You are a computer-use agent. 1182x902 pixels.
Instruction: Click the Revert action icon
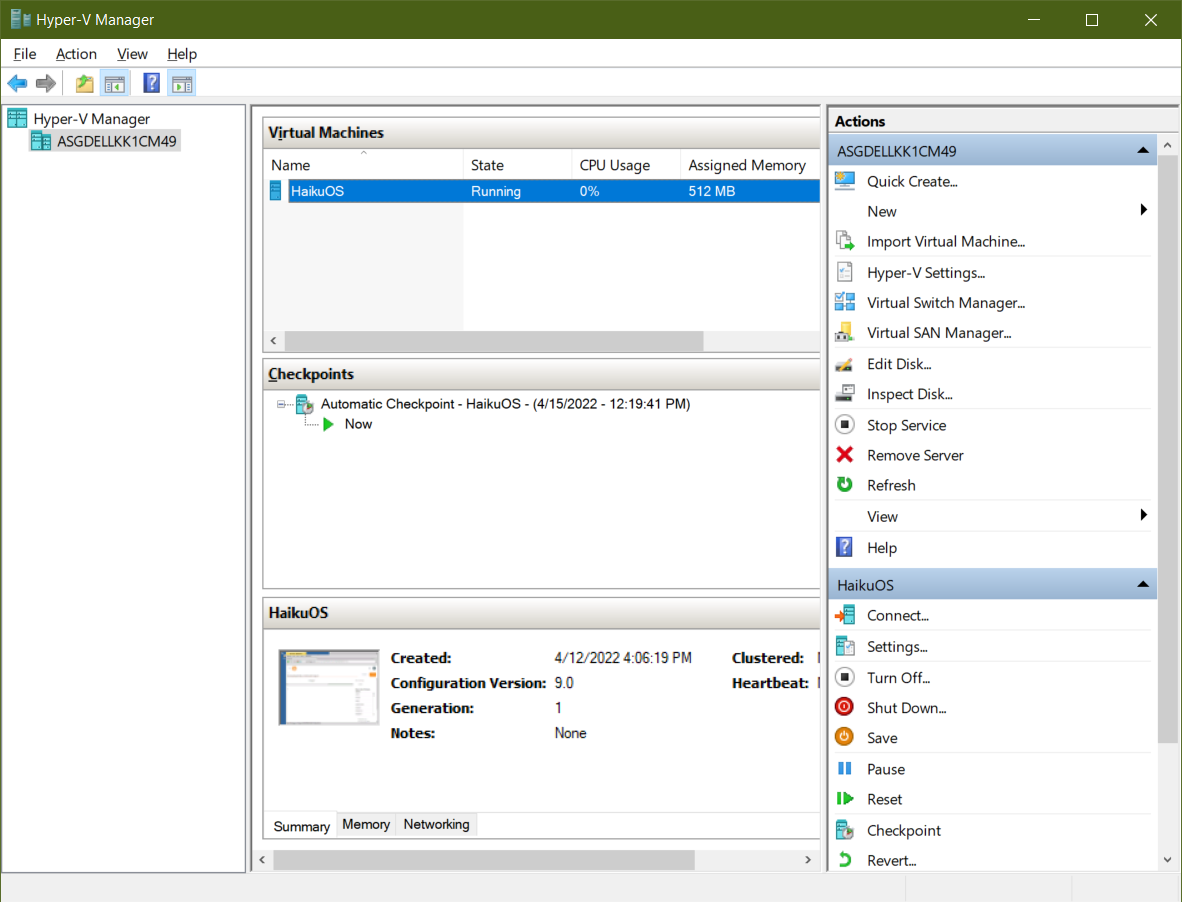click(845, 860)
